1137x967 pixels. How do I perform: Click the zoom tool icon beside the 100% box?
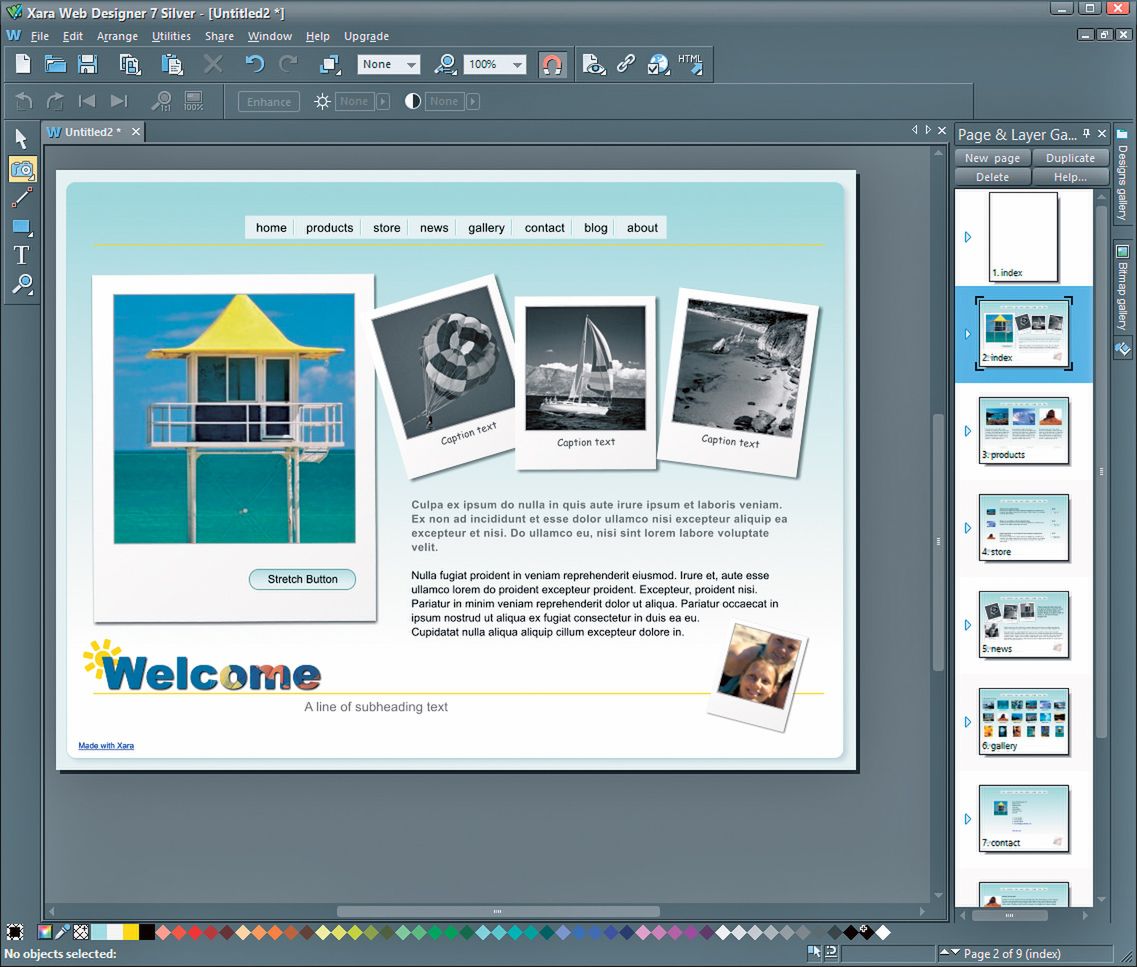pyautogui.click(x=445, y=65)
